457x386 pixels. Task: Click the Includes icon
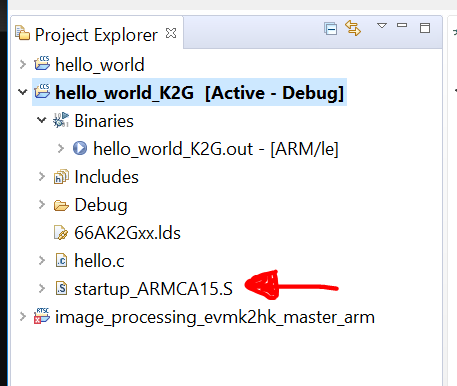pos(61,177)
